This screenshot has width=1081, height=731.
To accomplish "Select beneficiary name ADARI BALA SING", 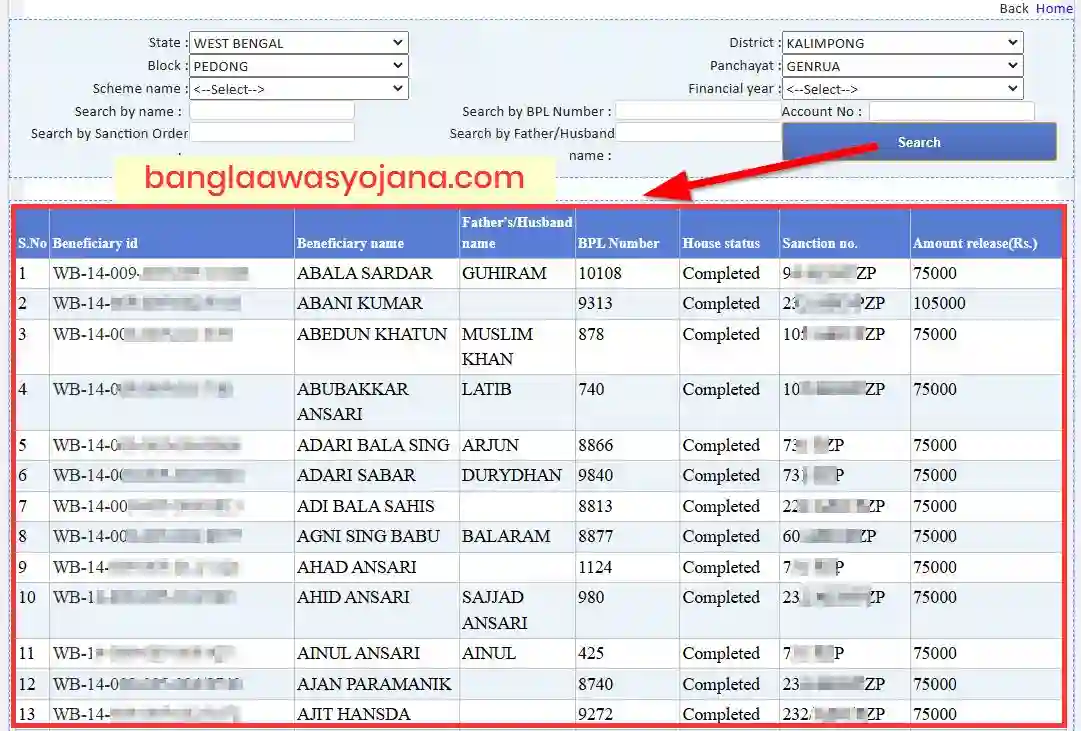I will click(373, 445).
